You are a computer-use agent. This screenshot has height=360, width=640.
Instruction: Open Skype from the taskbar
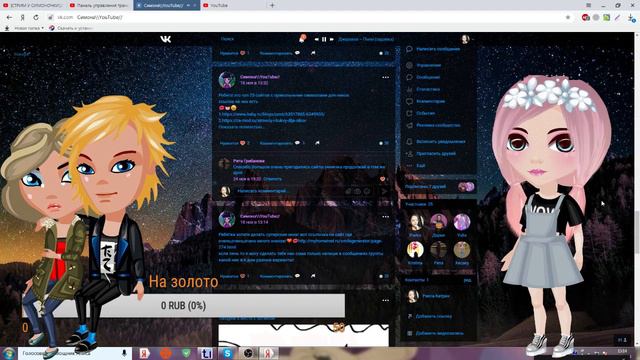pos(227,353)
